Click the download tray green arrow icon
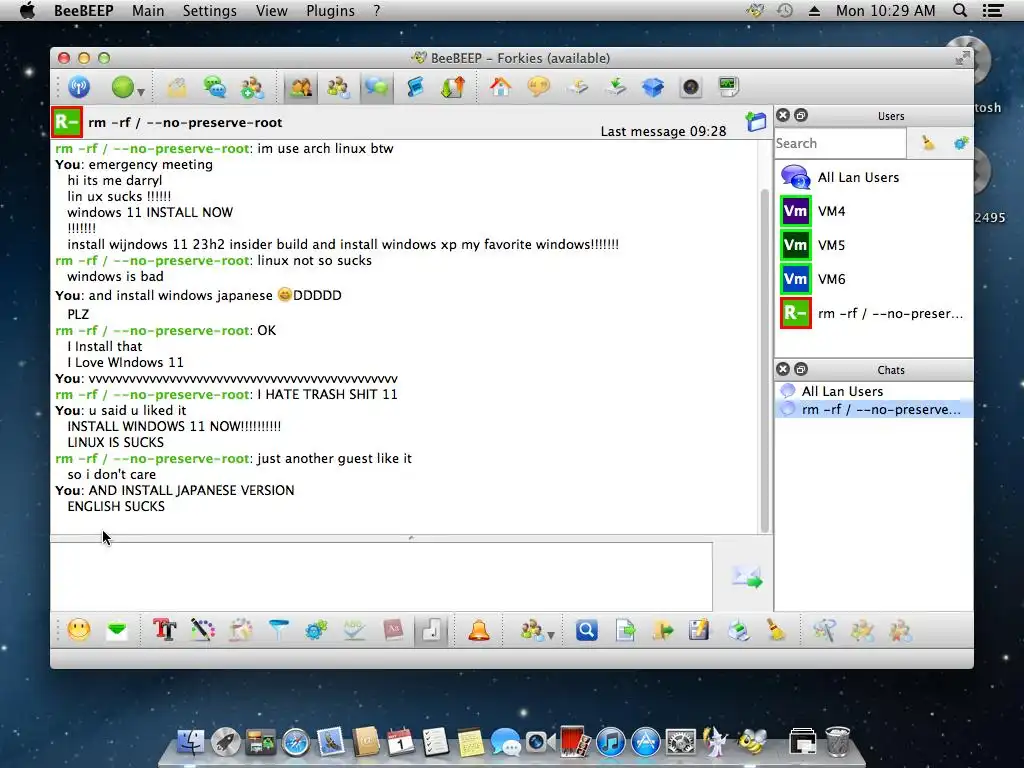 (x=615, y=87)
